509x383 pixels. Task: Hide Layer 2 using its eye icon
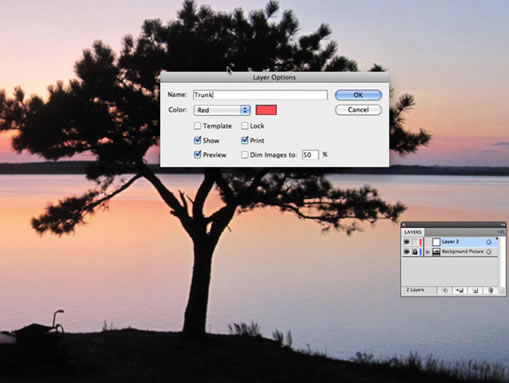407,242
